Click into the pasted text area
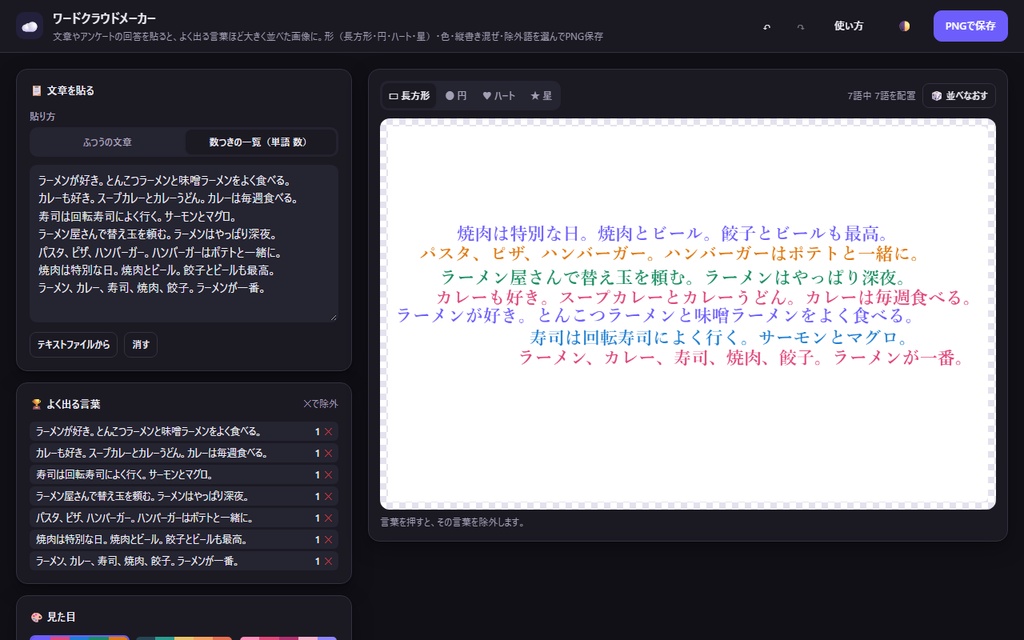Screen dimensions: 1024x640 [184, 244]
